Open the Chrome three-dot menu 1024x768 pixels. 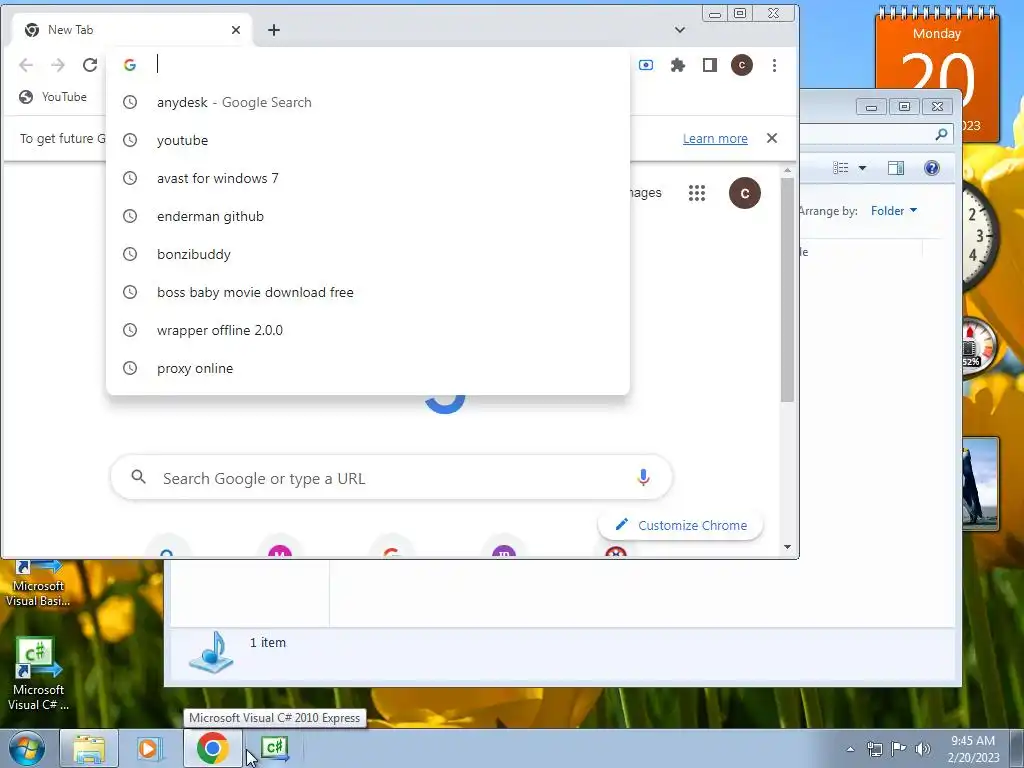(775, 65)
